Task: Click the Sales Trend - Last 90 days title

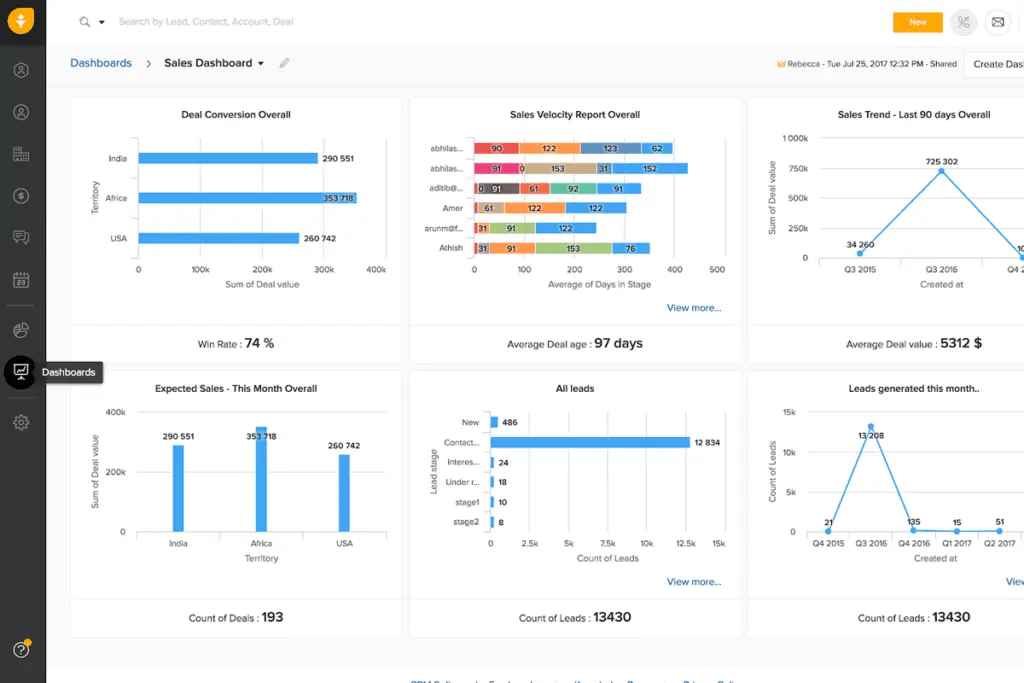Action: [x=914, y=114]
